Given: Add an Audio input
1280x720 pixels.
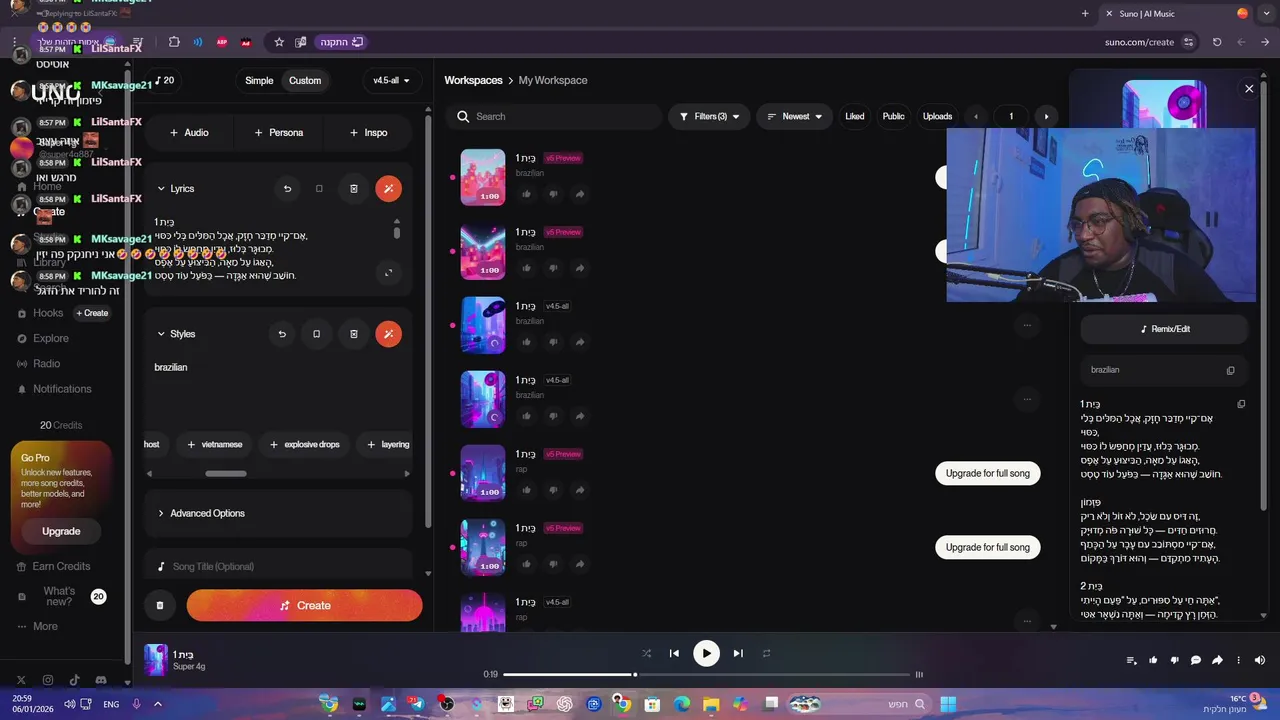Looking at the screenshot, I should [189, 132].
